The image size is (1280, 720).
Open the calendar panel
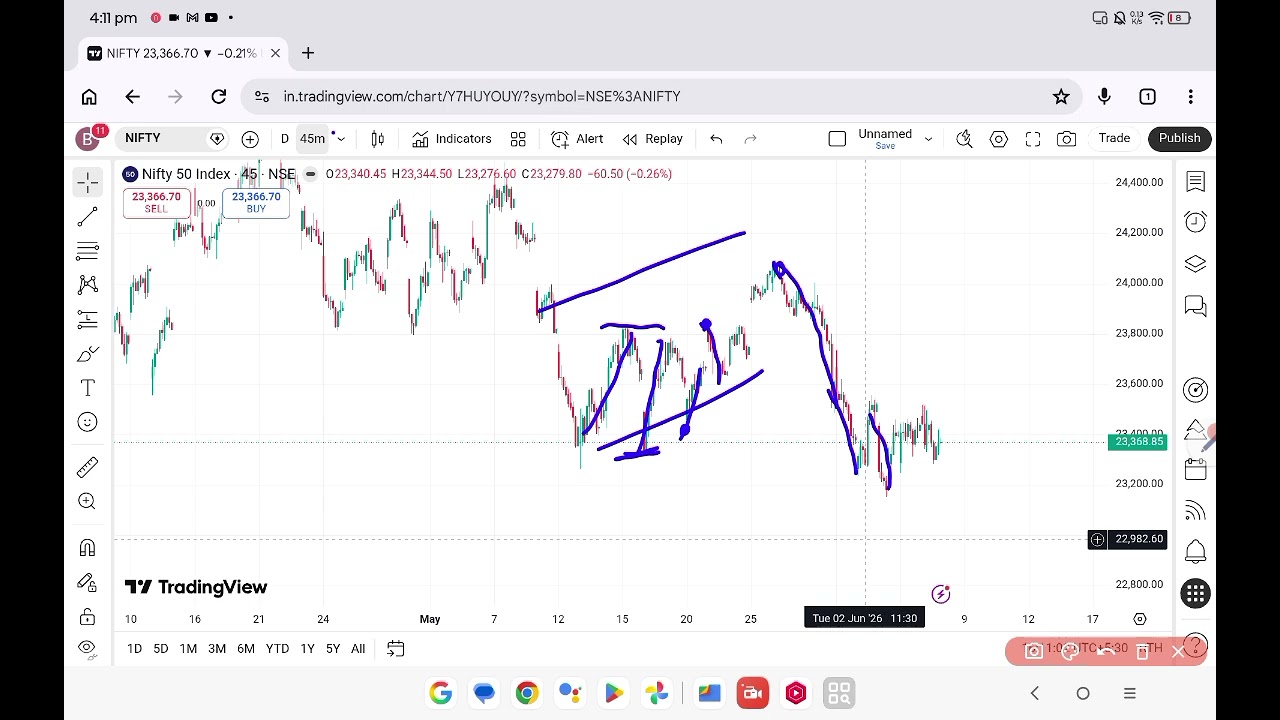(1195, 469)
